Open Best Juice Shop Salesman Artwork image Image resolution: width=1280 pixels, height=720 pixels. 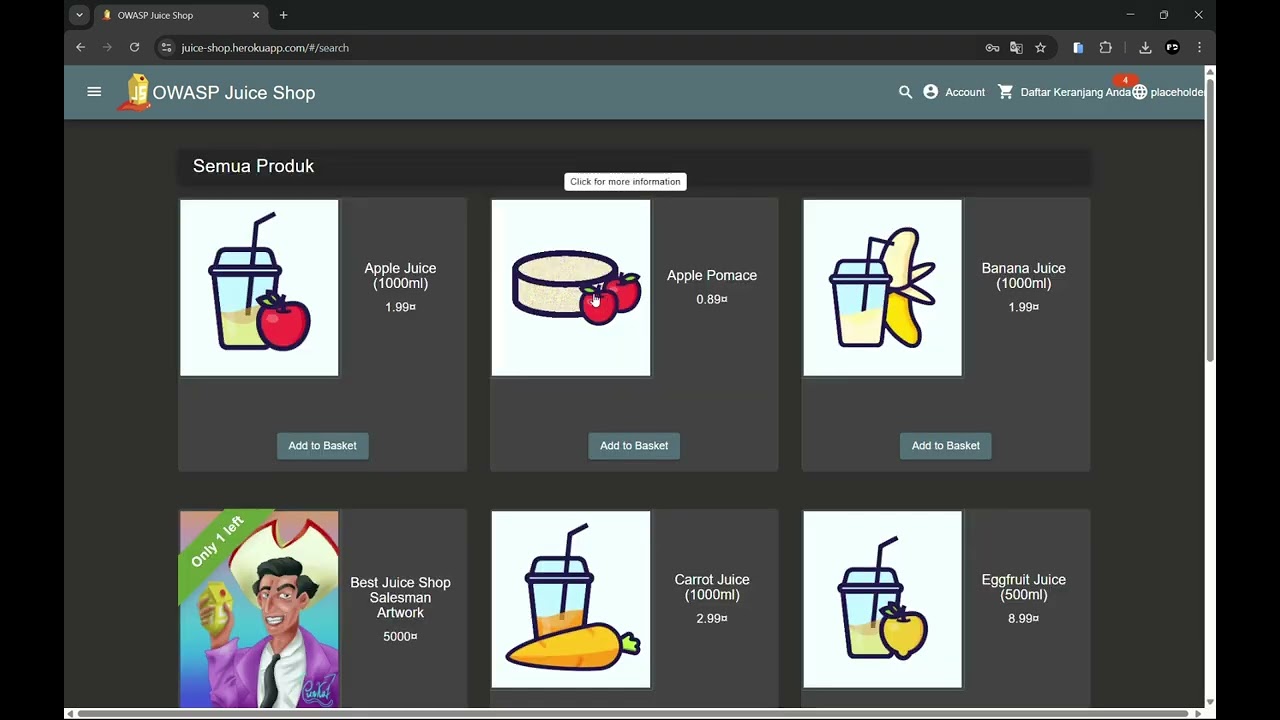(259, 610)
